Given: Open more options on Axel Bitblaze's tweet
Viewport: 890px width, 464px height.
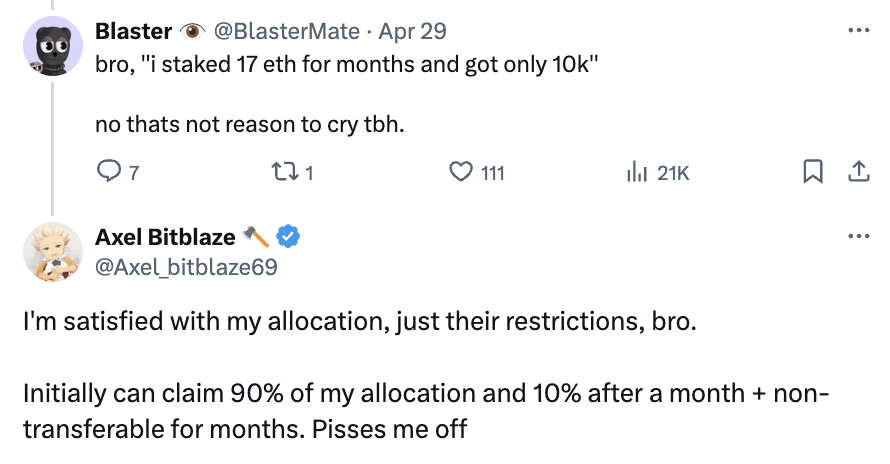Looking at the screenshot, I should 857,236.
